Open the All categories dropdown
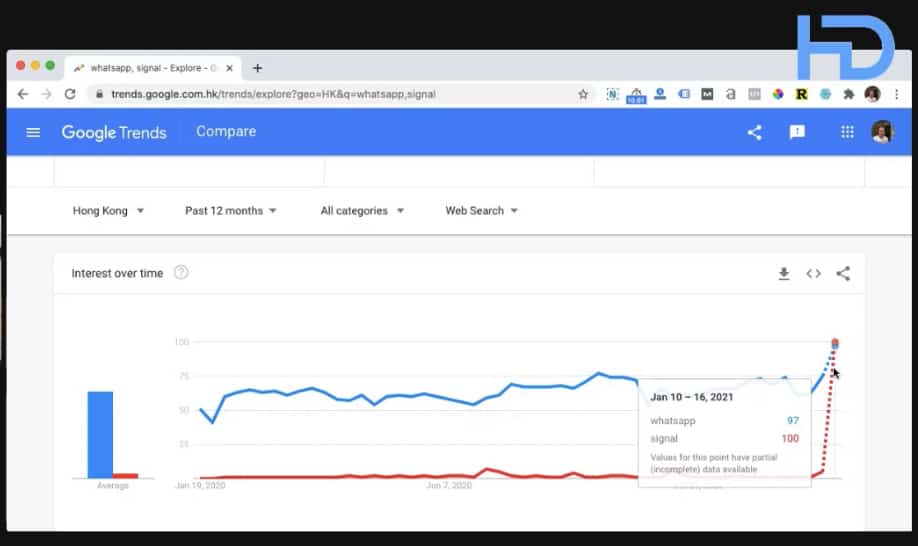Image resolution: width=918 pixels, height=546 pixels. click(362, 211)
